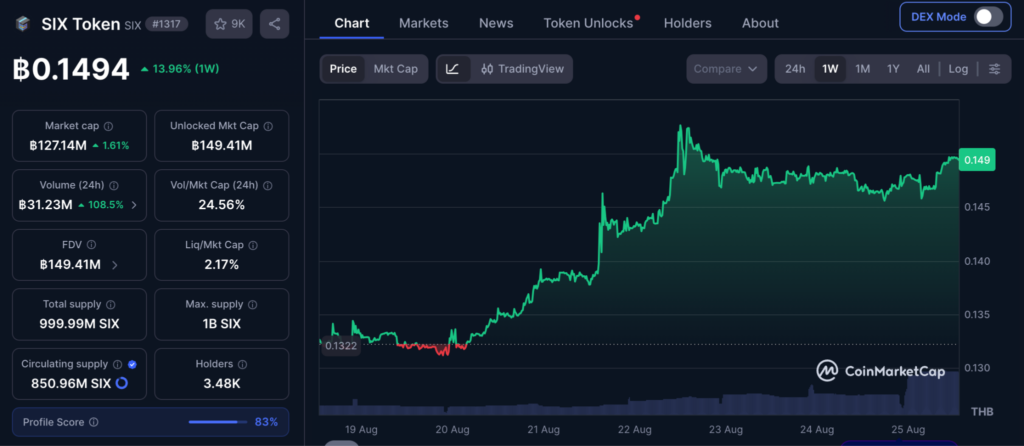1024x446 pixels.
Task: Show Max. supply info icon
Action: pyautogui.click(x=252, y=304)
